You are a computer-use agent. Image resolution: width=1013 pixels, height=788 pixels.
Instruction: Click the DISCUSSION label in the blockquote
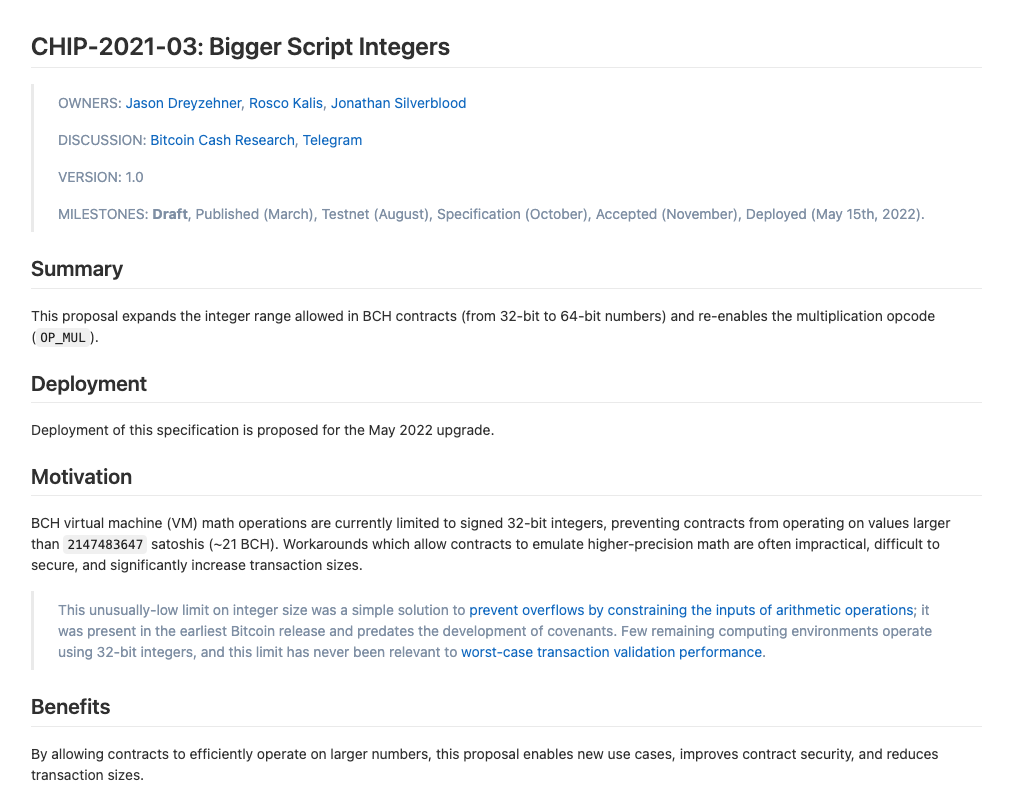coord(102,140)
